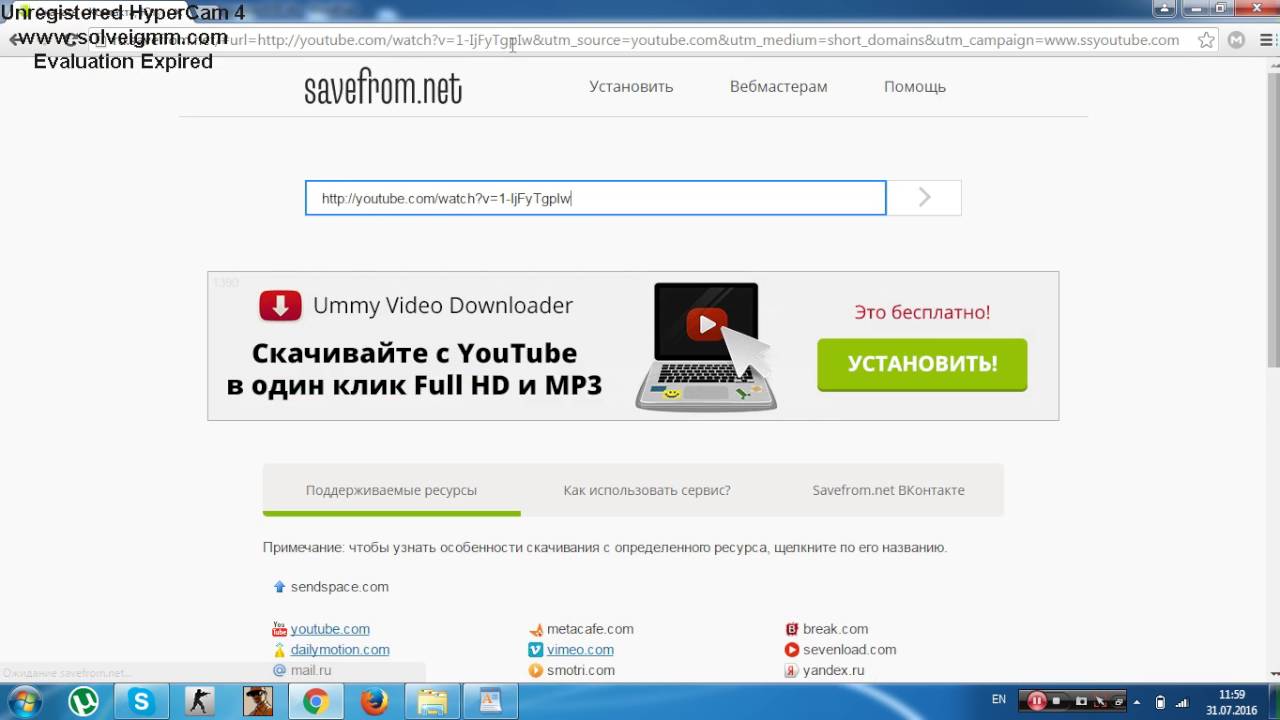Click the arrow download submit button
This screenshot has height=720, width=1280.
(x=924, y=198)
